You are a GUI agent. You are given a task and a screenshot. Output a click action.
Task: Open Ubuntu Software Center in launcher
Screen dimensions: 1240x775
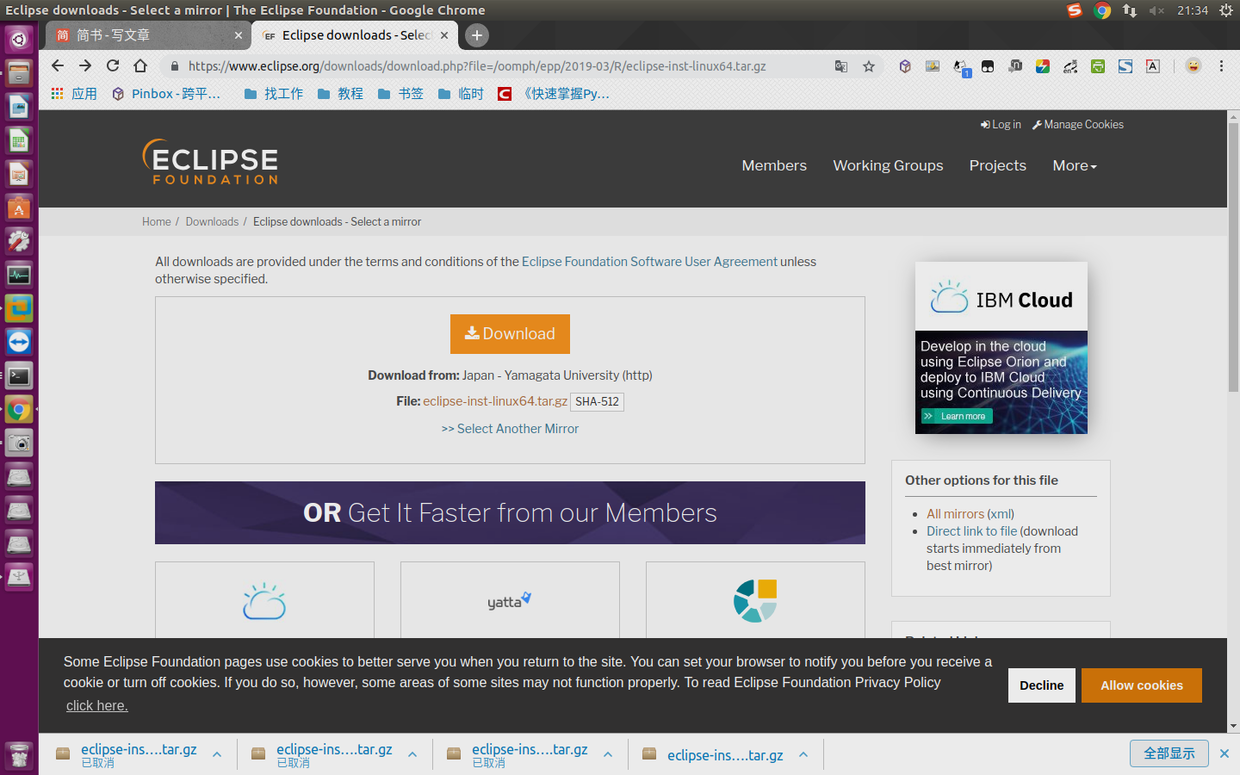click(19, 208)
